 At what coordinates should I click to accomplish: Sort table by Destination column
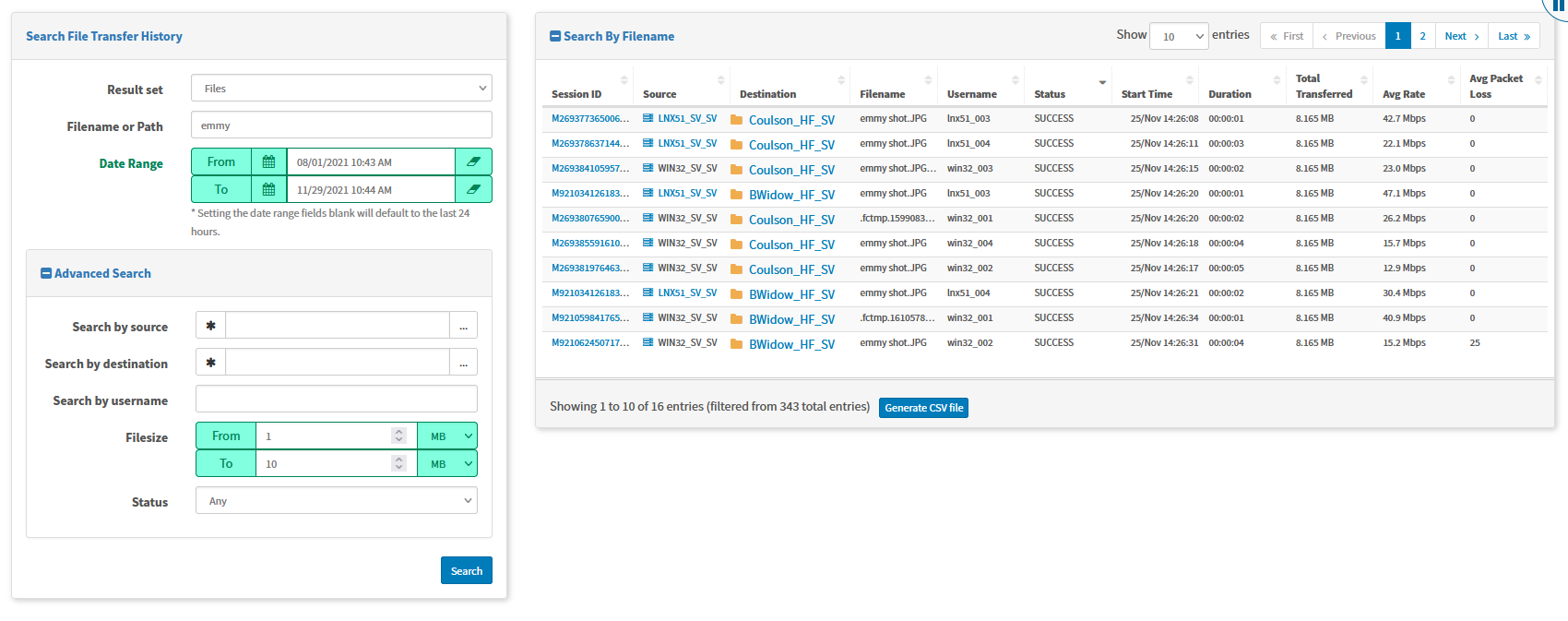pos(790,87)
